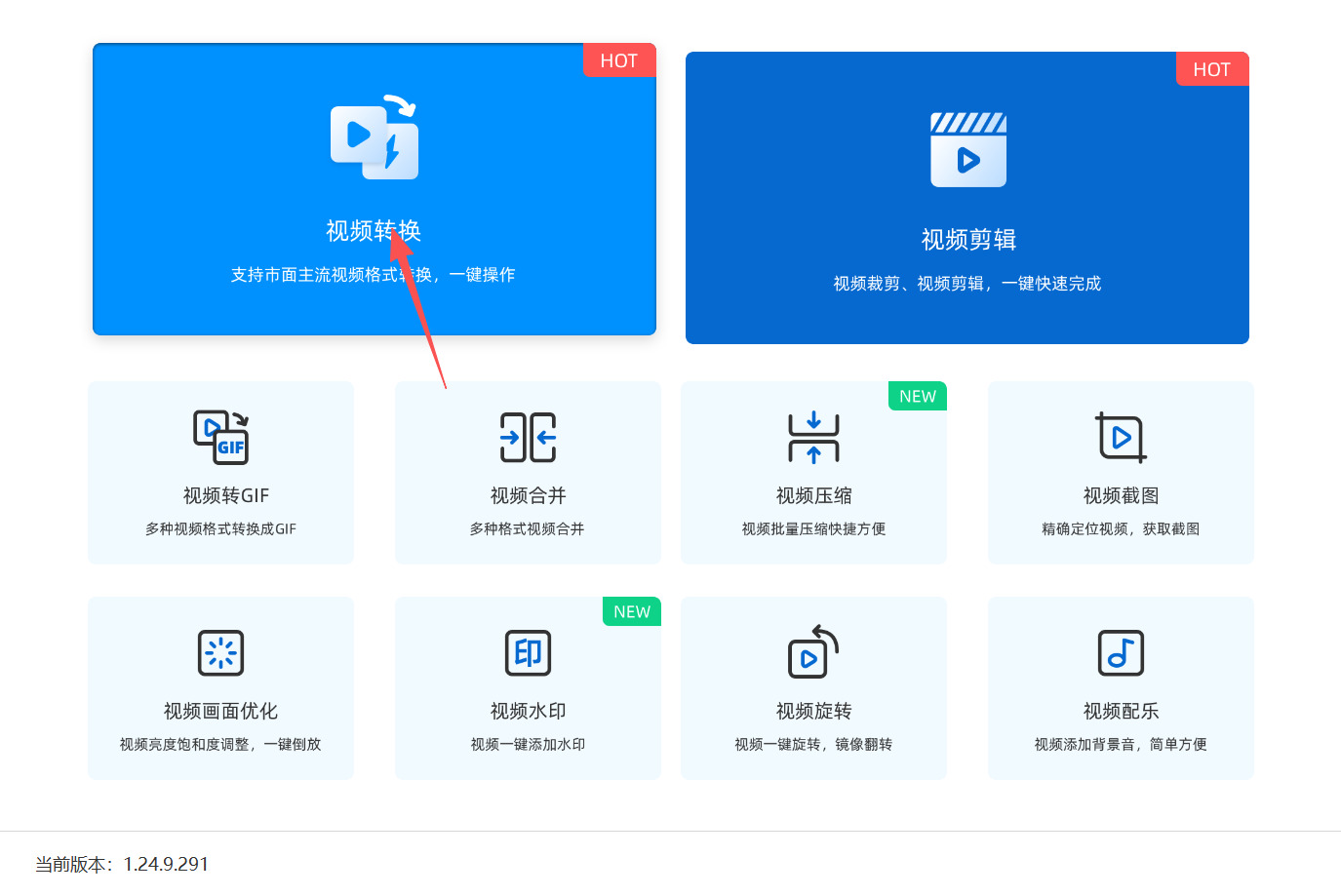Viewport: 1341px width, 896px height.
Task: Click the 视频水印 card title
Action: click(528, 711)
